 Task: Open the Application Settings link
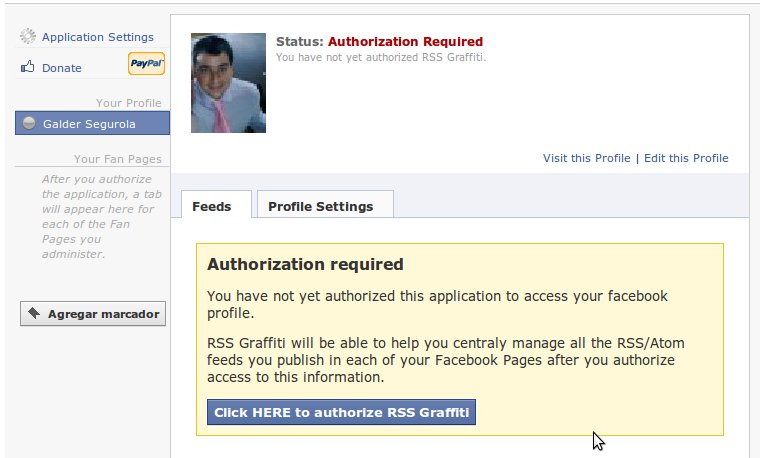pos(97,37)
